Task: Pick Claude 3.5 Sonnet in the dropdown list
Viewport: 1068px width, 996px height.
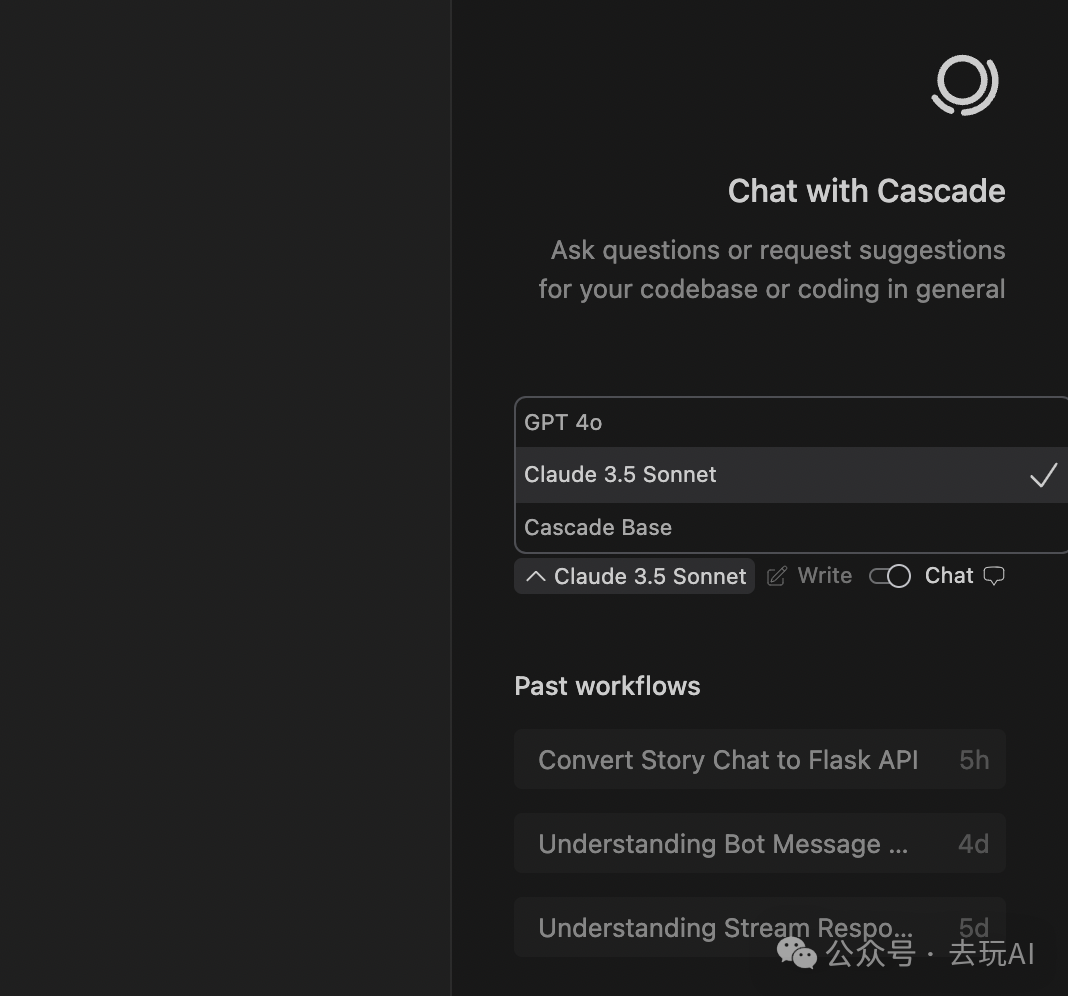Action: coord(620,475)
